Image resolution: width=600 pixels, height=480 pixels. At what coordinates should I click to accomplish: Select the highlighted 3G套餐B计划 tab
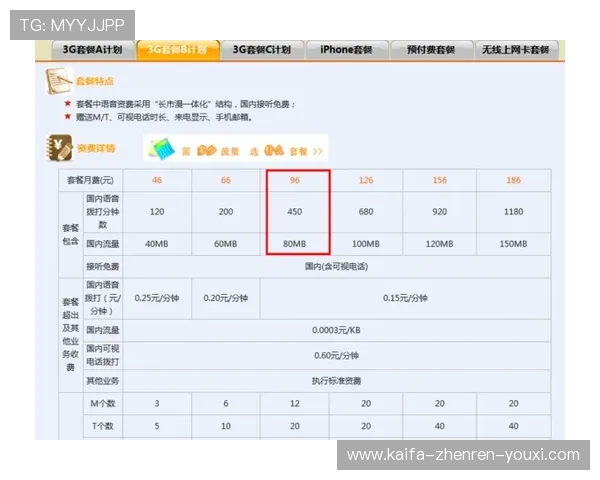tap(178, 50)
